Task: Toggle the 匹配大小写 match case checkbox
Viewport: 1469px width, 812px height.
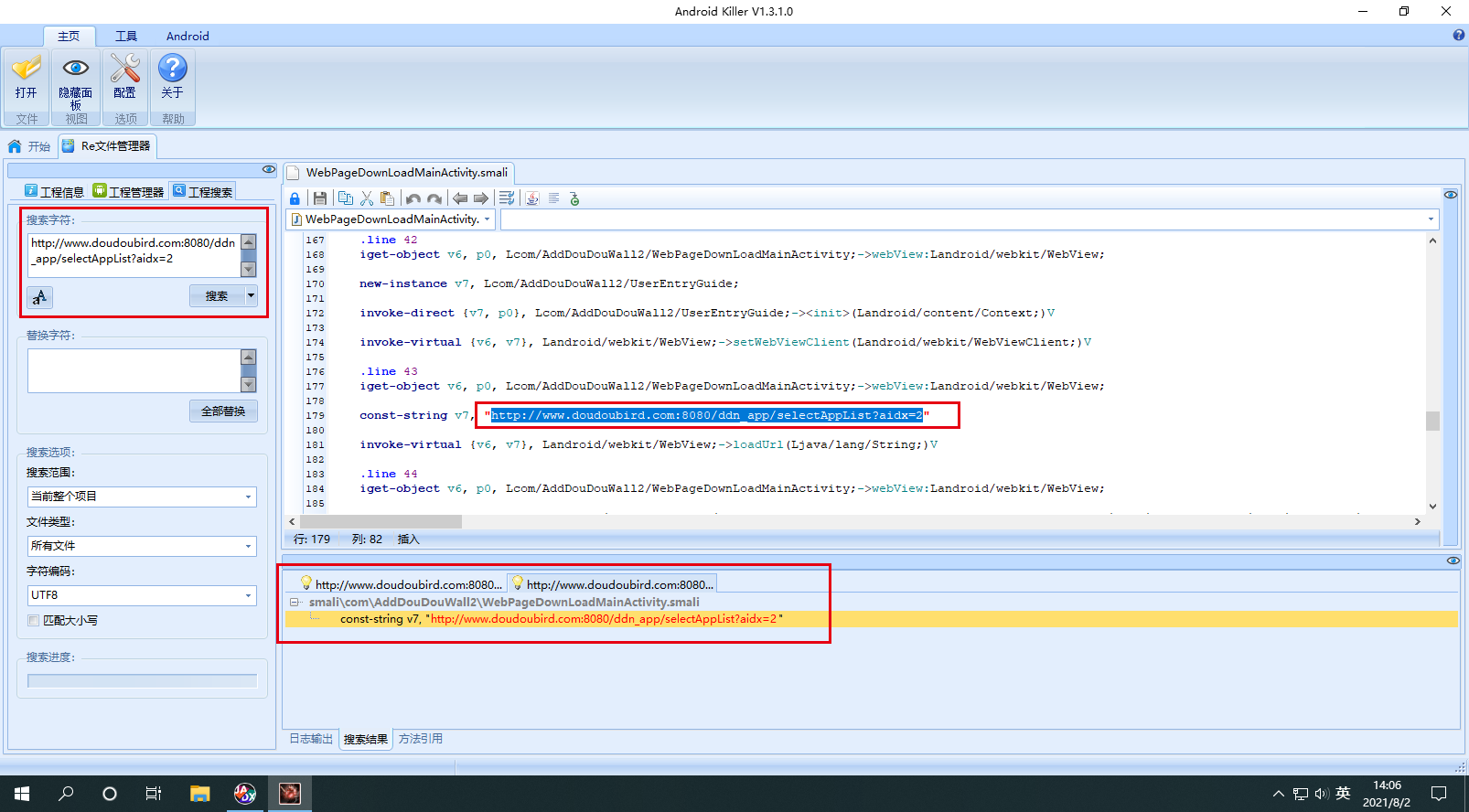Action: click(34, 620)
